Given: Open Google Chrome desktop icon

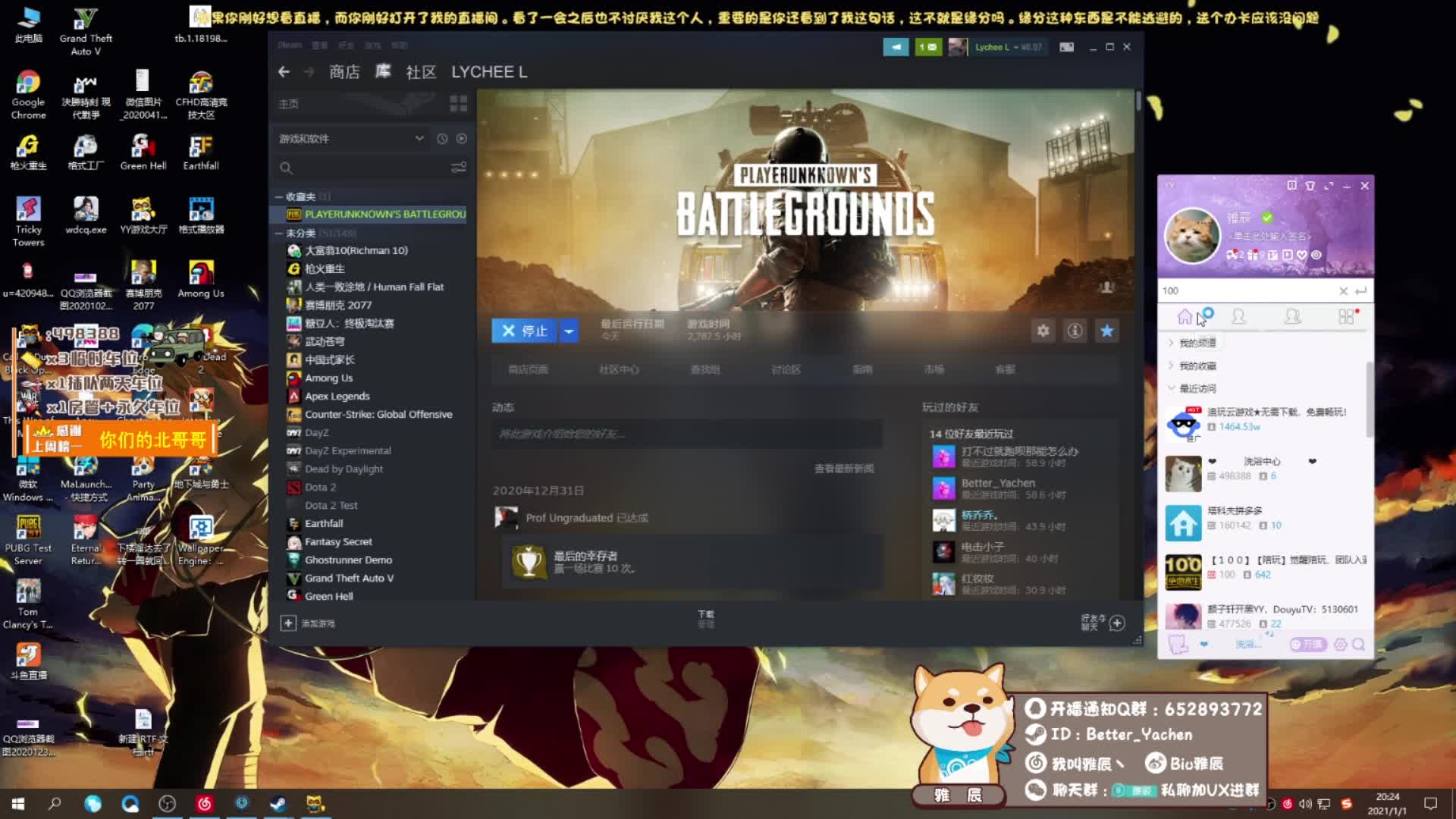Looking at the screenshot, I should click(x=28, y=95).
